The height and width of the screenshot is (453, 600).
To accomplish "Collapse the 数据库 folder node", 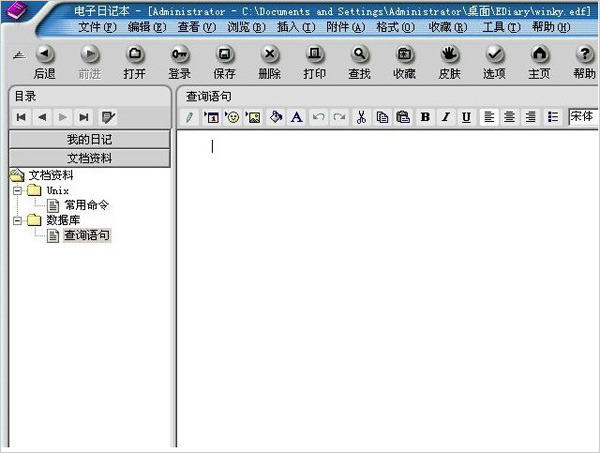I will (17, 220).
